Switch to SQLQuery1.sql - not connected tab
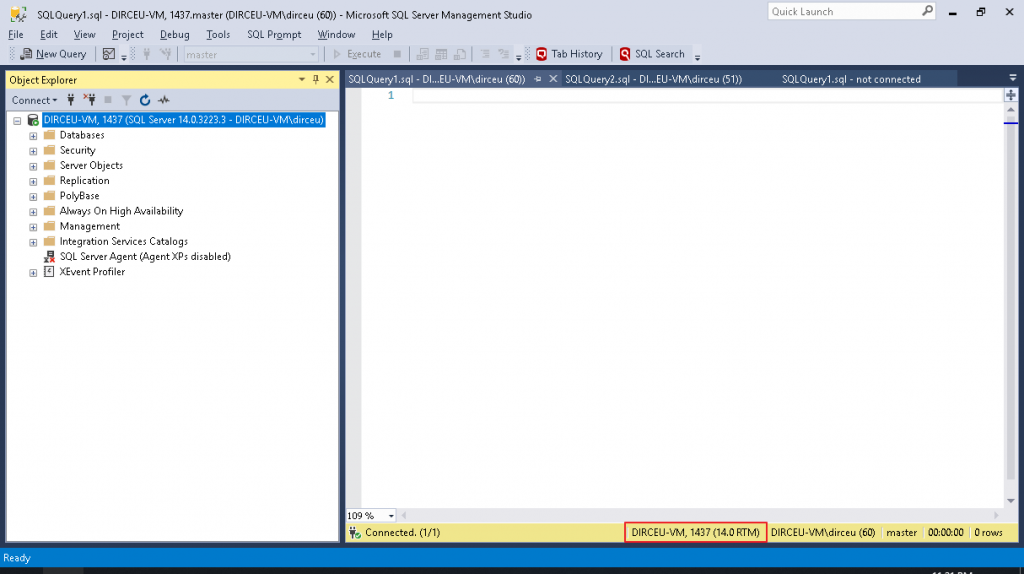The image size is (1024, 574). 851,79
